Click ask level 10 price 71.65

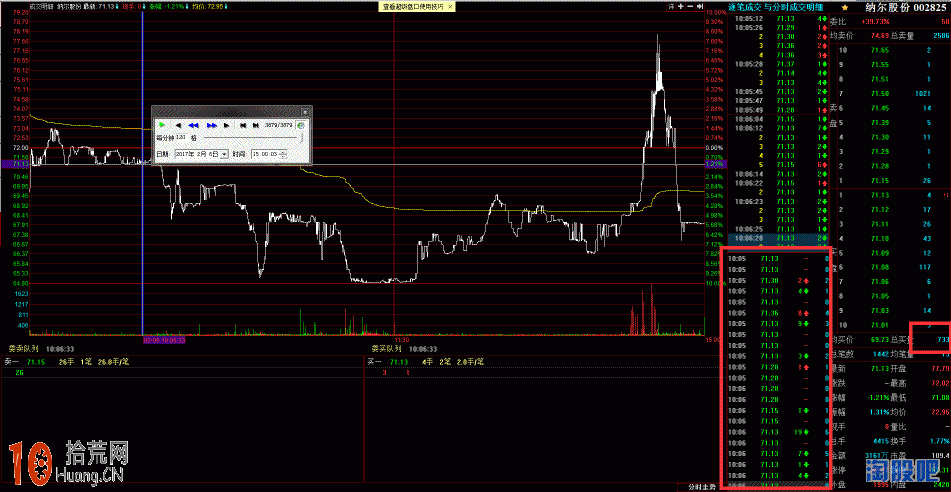click(879, 50)
